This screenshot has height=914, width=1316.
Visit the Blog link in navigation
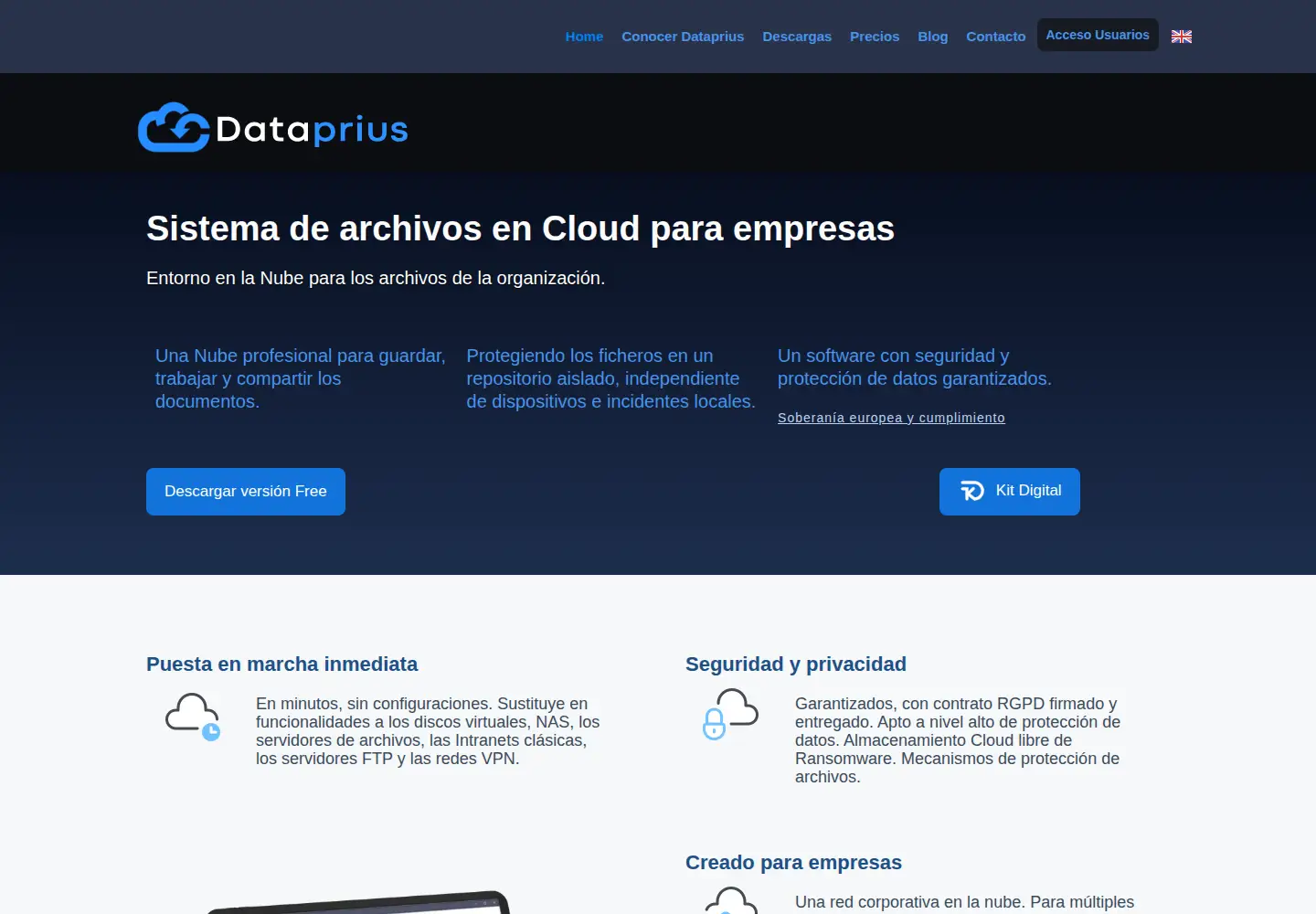click(932, 37)
